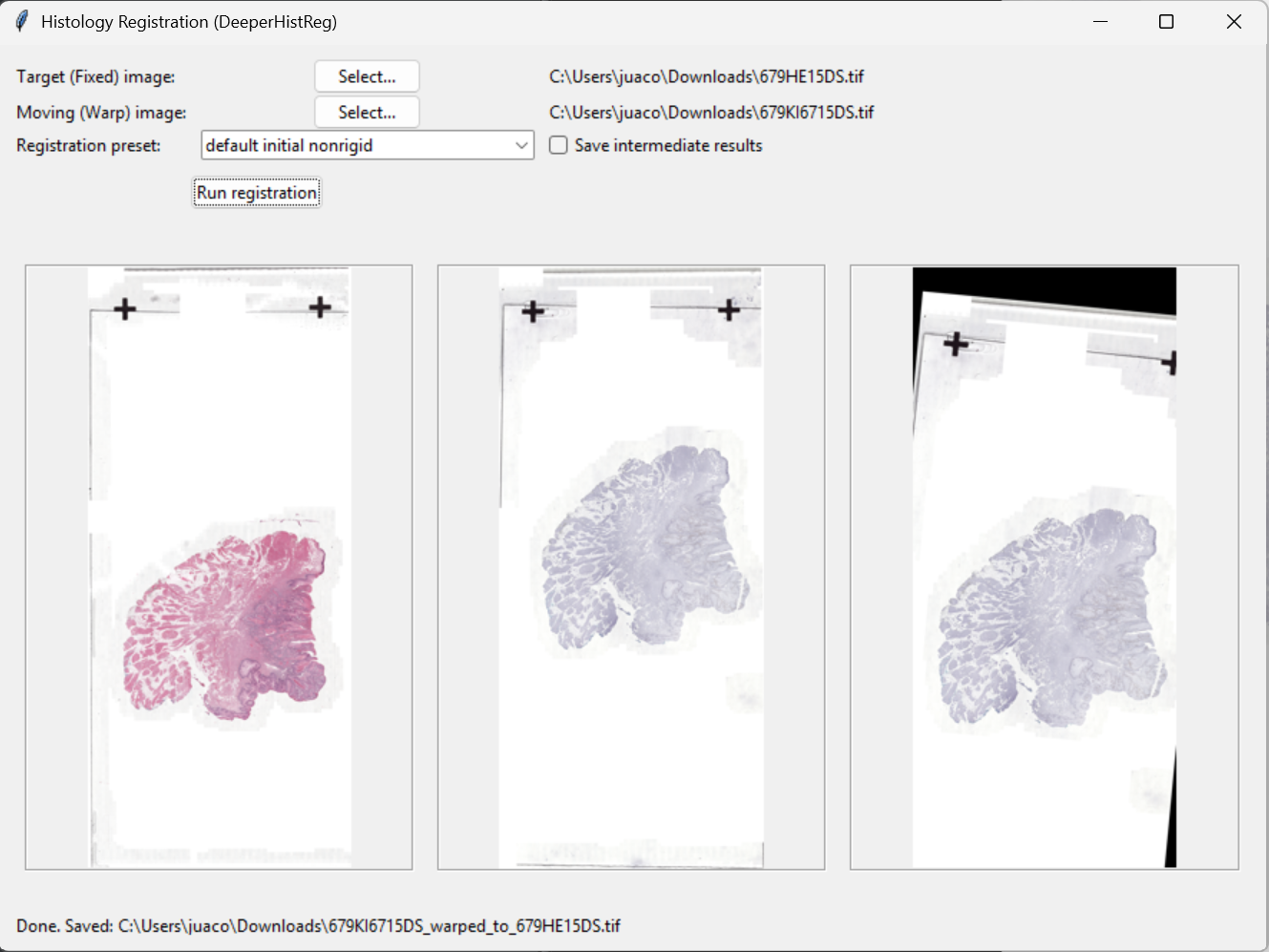
Task: Click the feather app icon in title bar
Action: pos(22,21)
